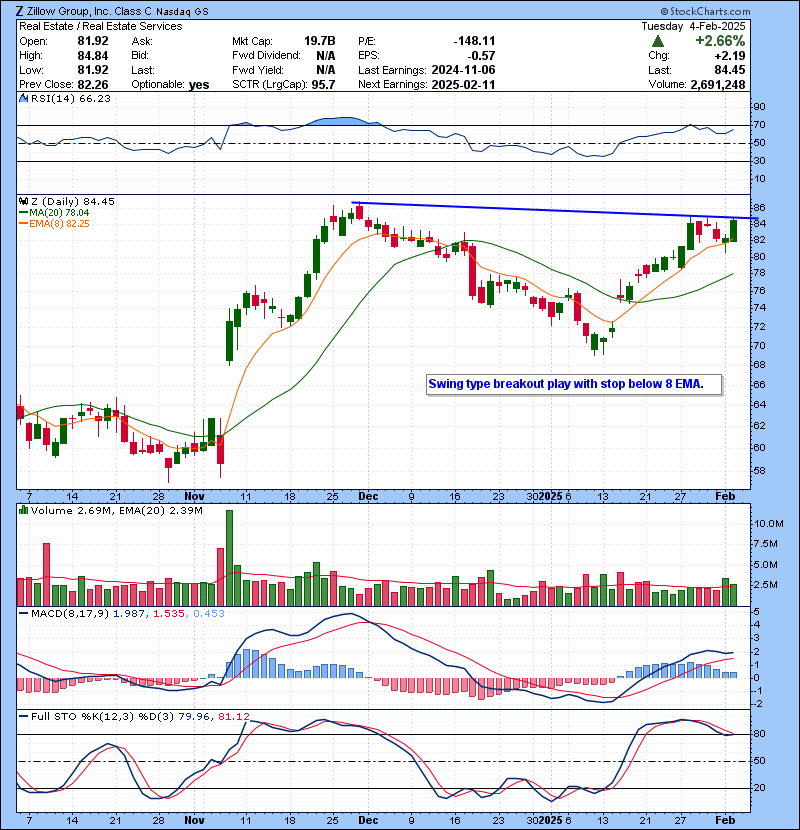Image resolution: width=800 pixels, height=830 pixels.
Task: Click the tallest green volume bar in November
Action: click(229, 558)
